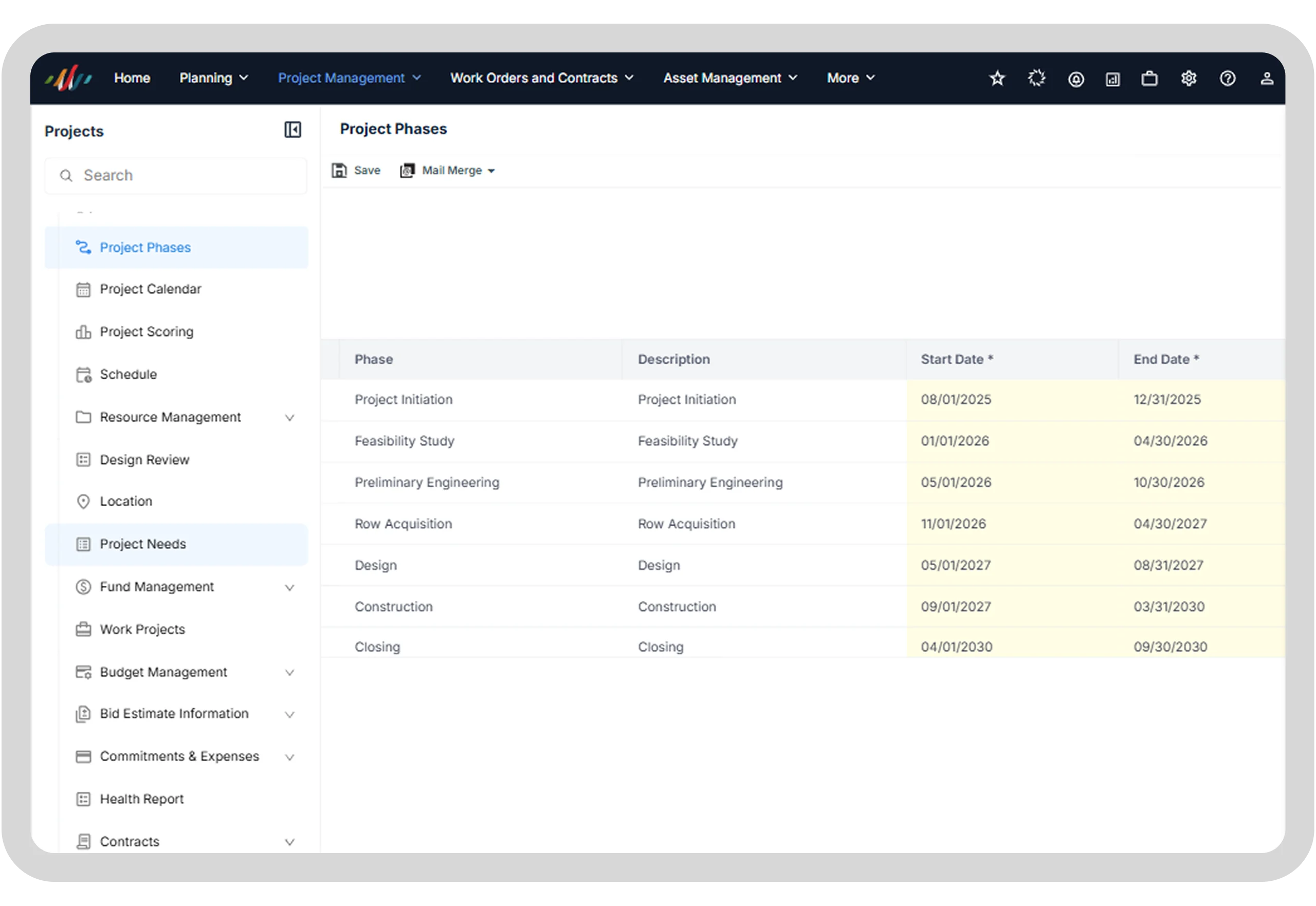Image resolution: width=1316 pixels, height=906 pixels.
Task: Open Project Scoring from the sidebar
Action: click(176, 332)
